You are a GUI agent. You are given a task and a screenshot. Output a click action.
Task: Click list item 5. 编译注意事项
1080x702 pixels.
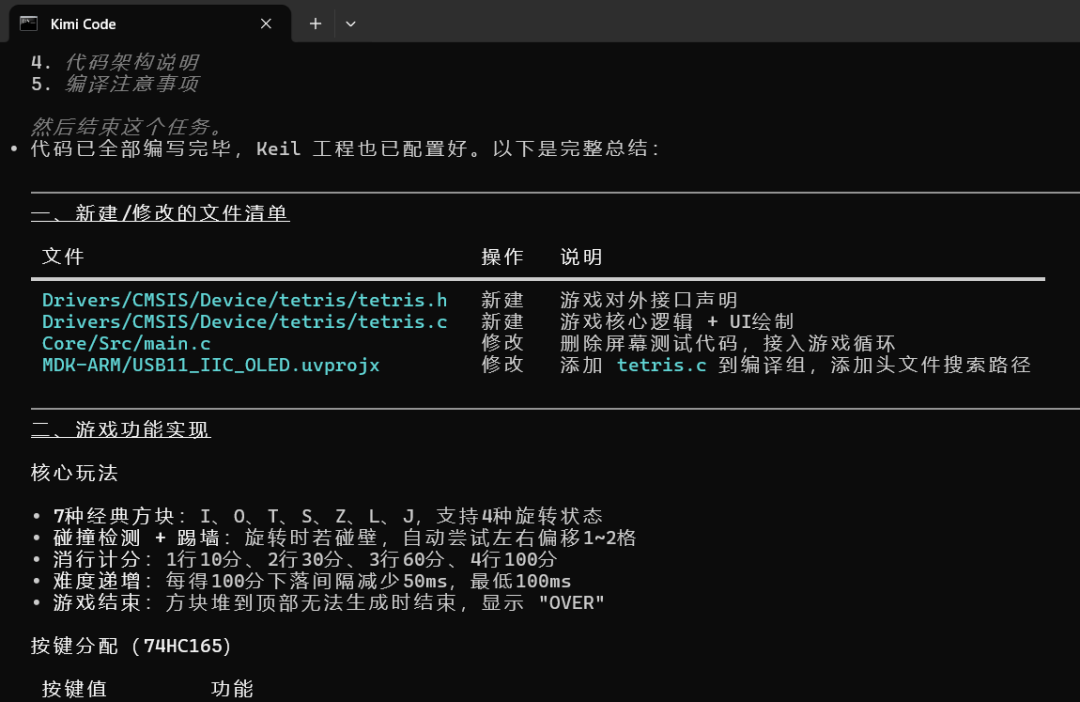tap(115, 83)
